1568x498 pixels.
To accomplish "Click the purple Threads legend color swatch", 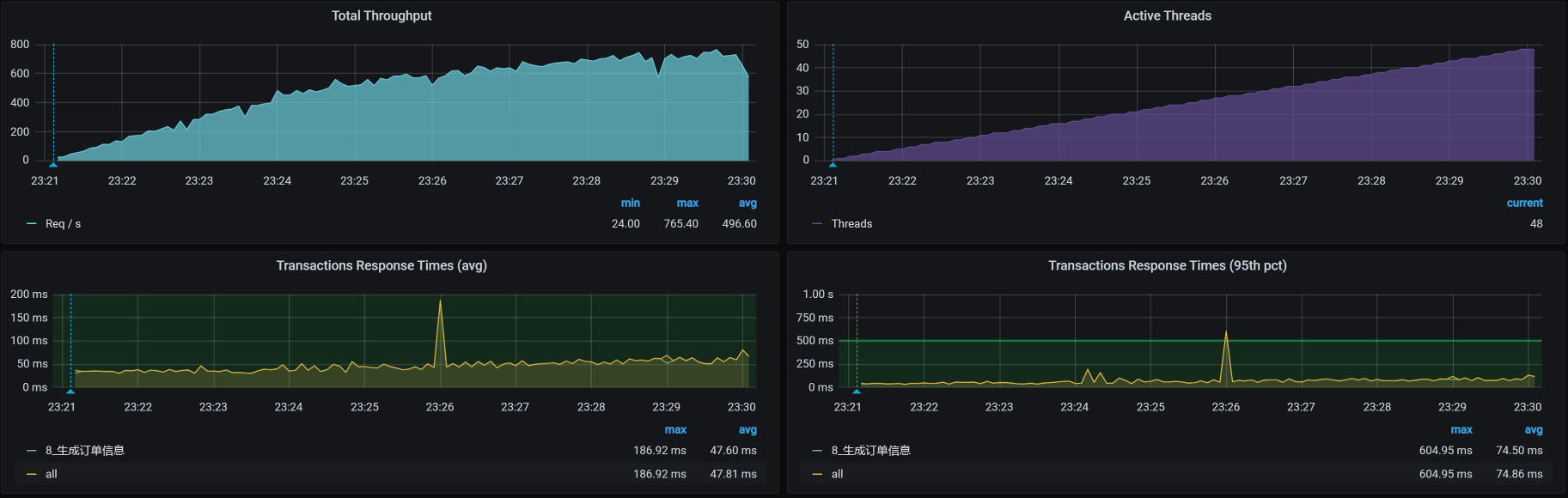I will pyautogui.click(x=817, y=224).
